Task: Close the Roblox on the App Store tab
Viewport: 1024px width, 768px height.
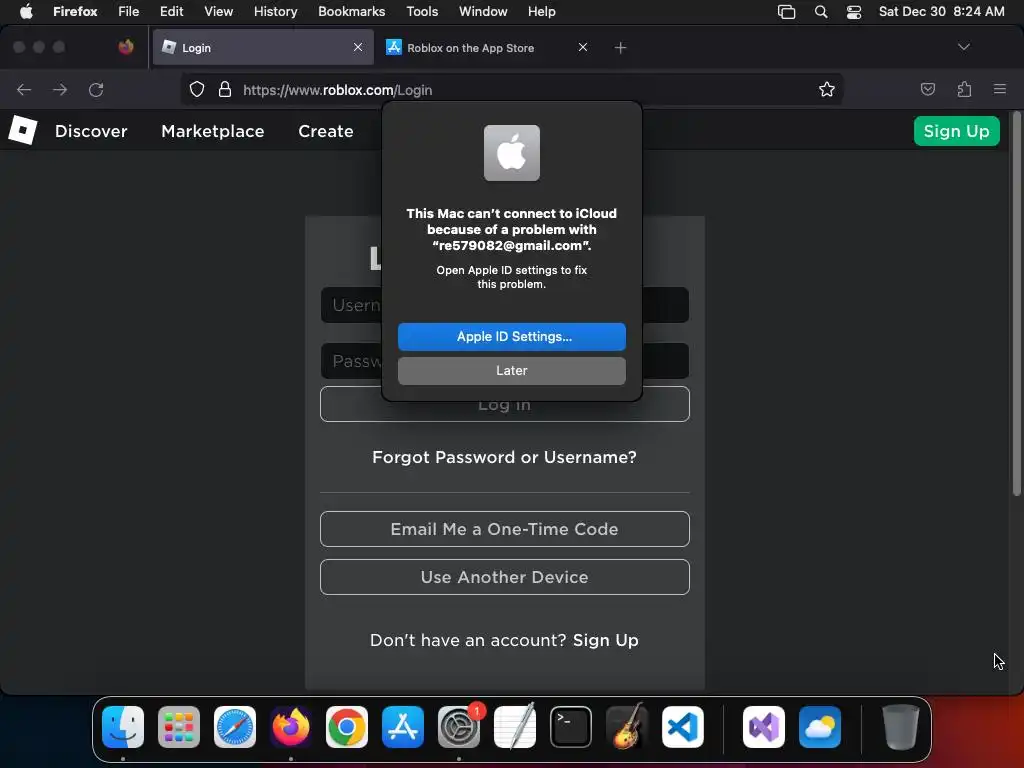Action: (x=583, y=47)
